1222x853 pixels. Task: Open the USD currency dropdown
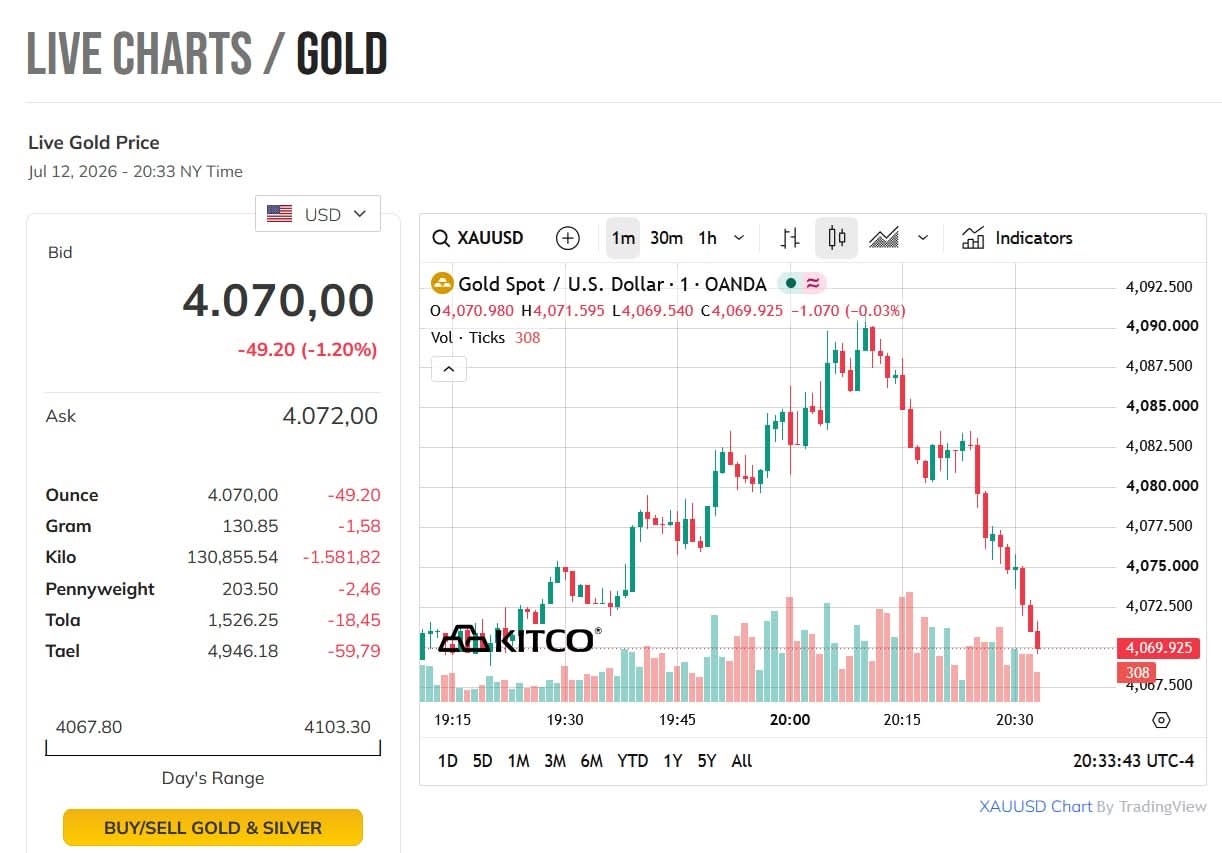pos(318,214)
